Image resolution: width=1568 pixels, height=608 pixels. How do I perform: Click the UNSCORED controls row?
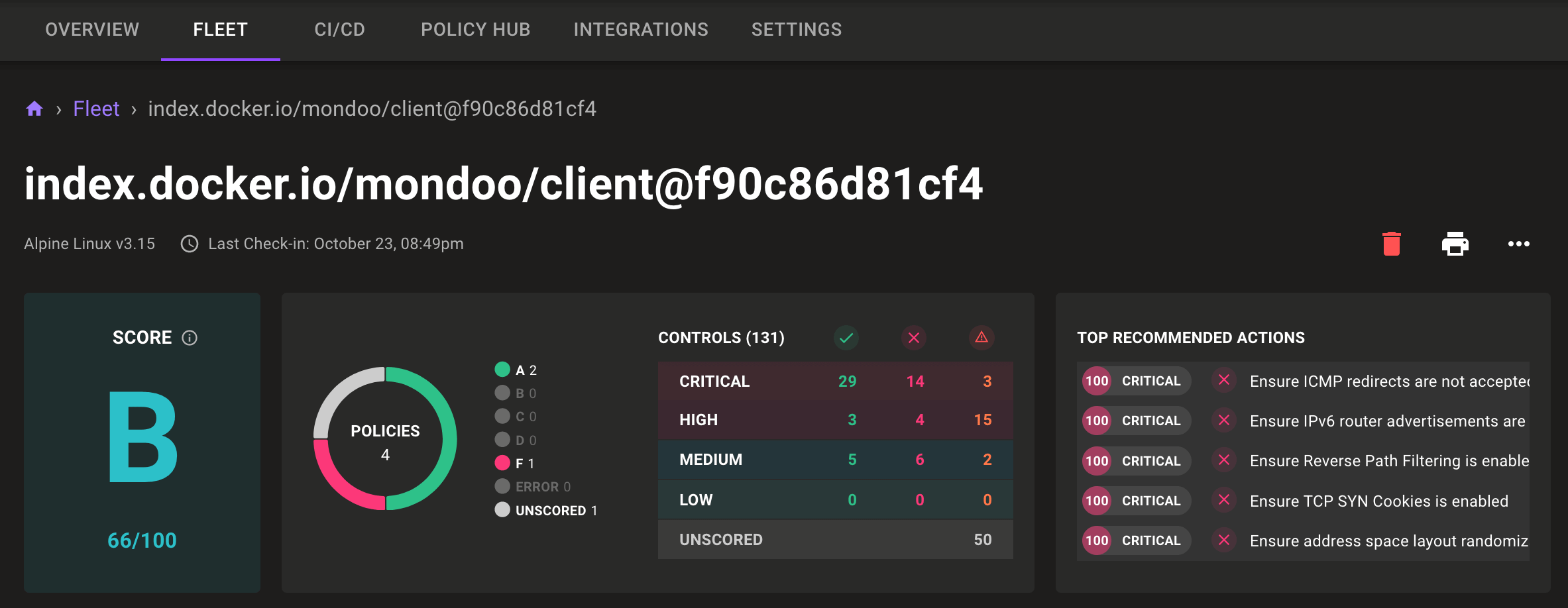(835, 540)
